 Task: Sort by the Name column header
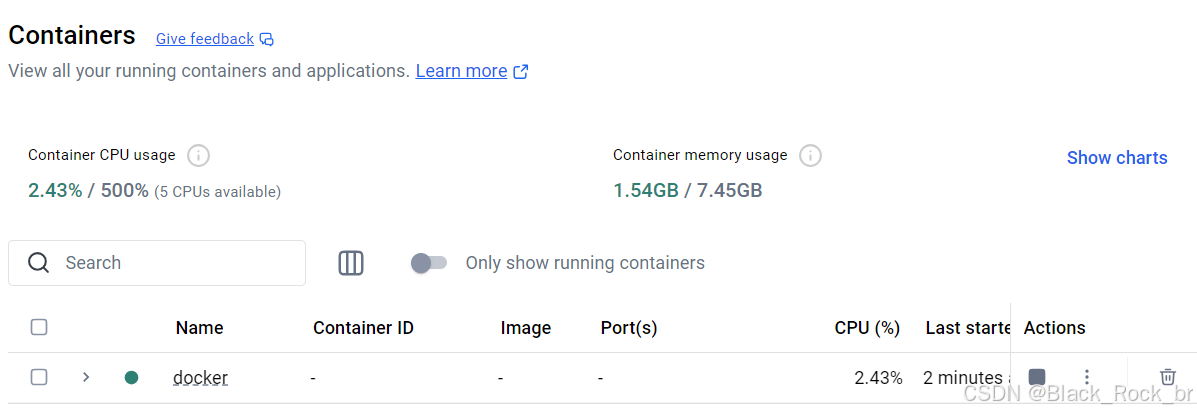coord(199,328)
